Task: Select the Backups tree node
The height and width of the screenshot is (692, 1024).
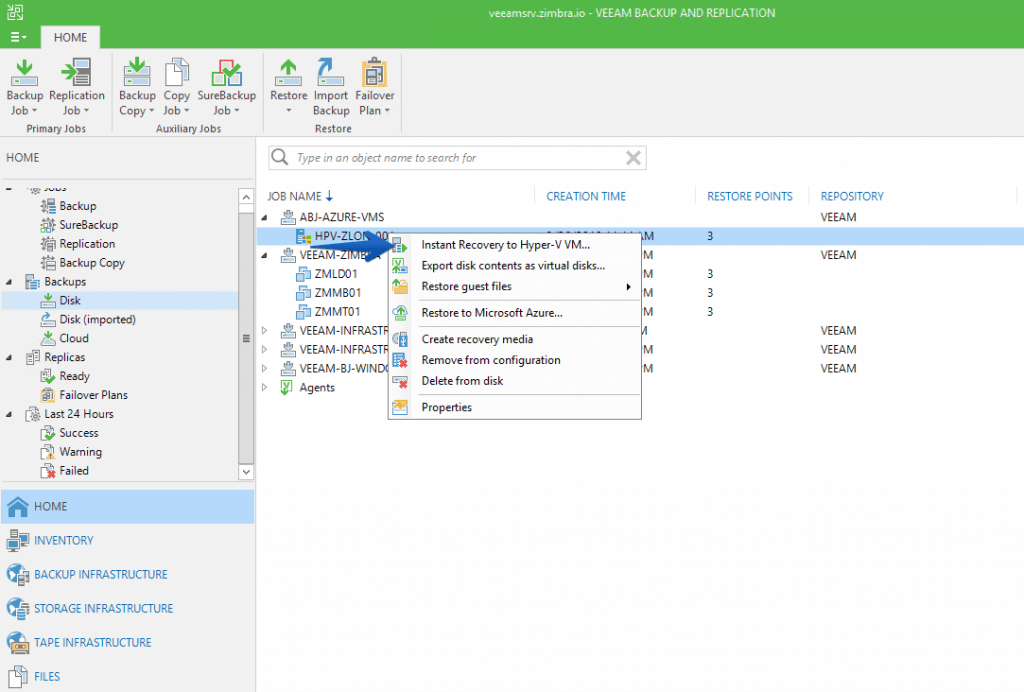Action: click(x=65, y=281)
